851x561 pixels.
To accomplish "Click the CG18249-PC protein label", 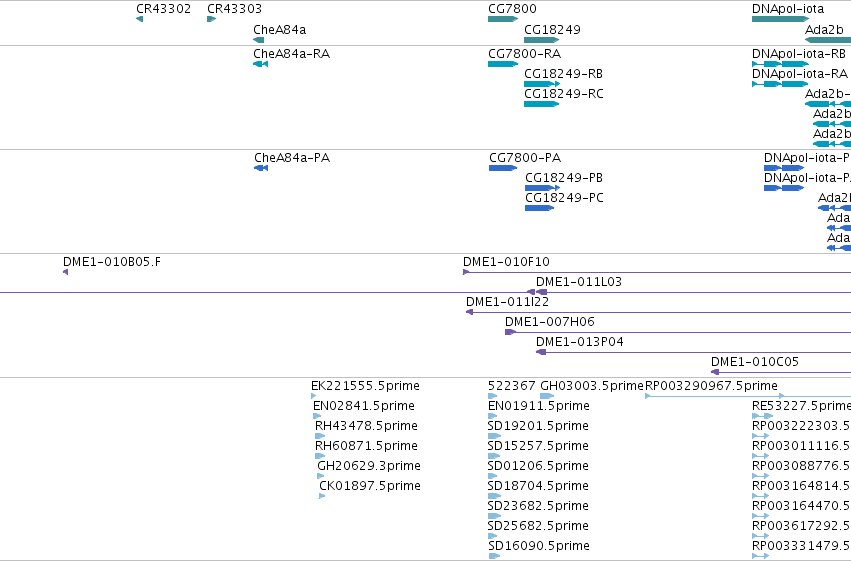I will coord(564,198).
